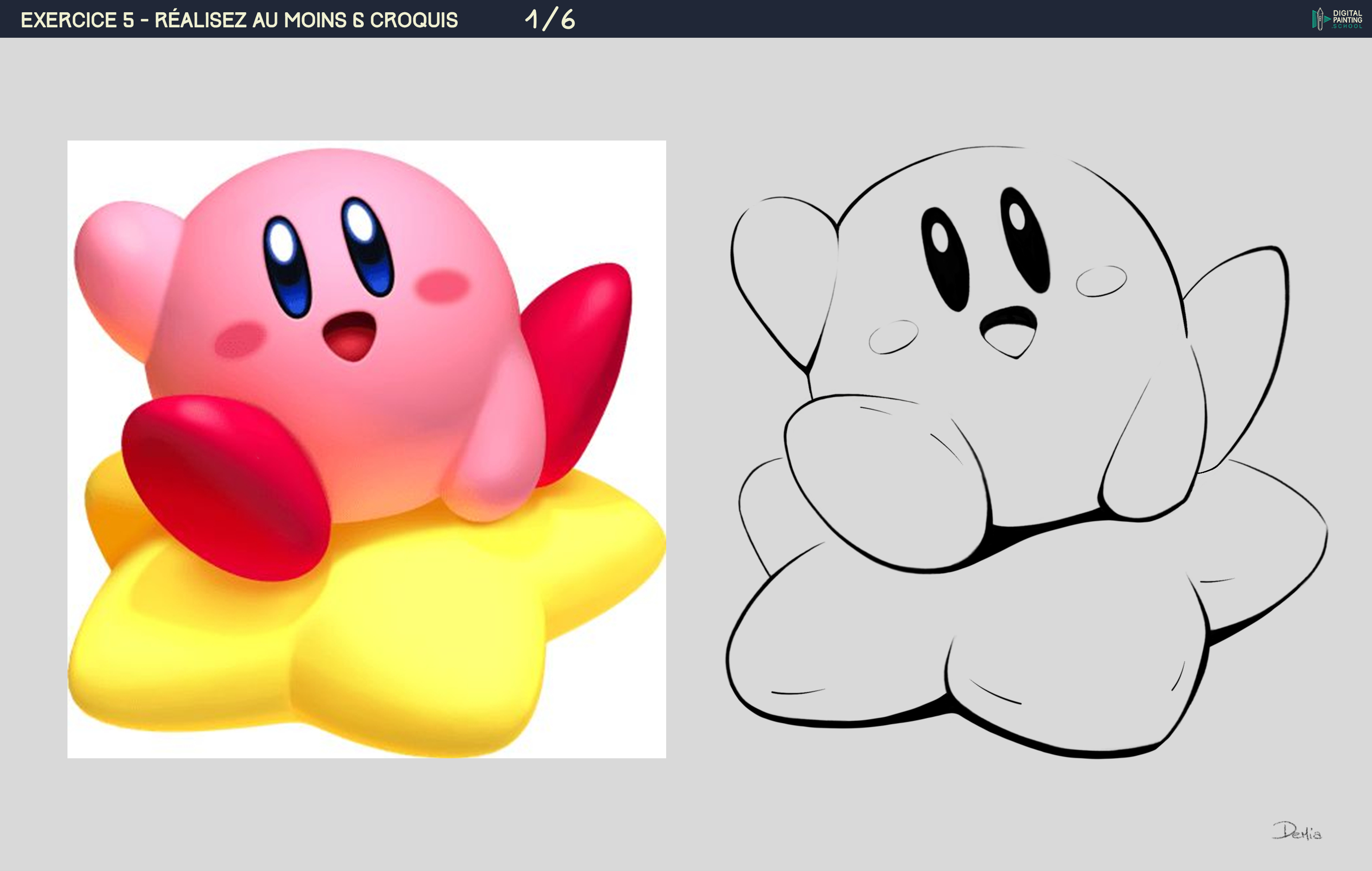Click the pink blush next to Kirby's right eye
The width and height of the screenshot is (1372, 871).
coord(442,285)
